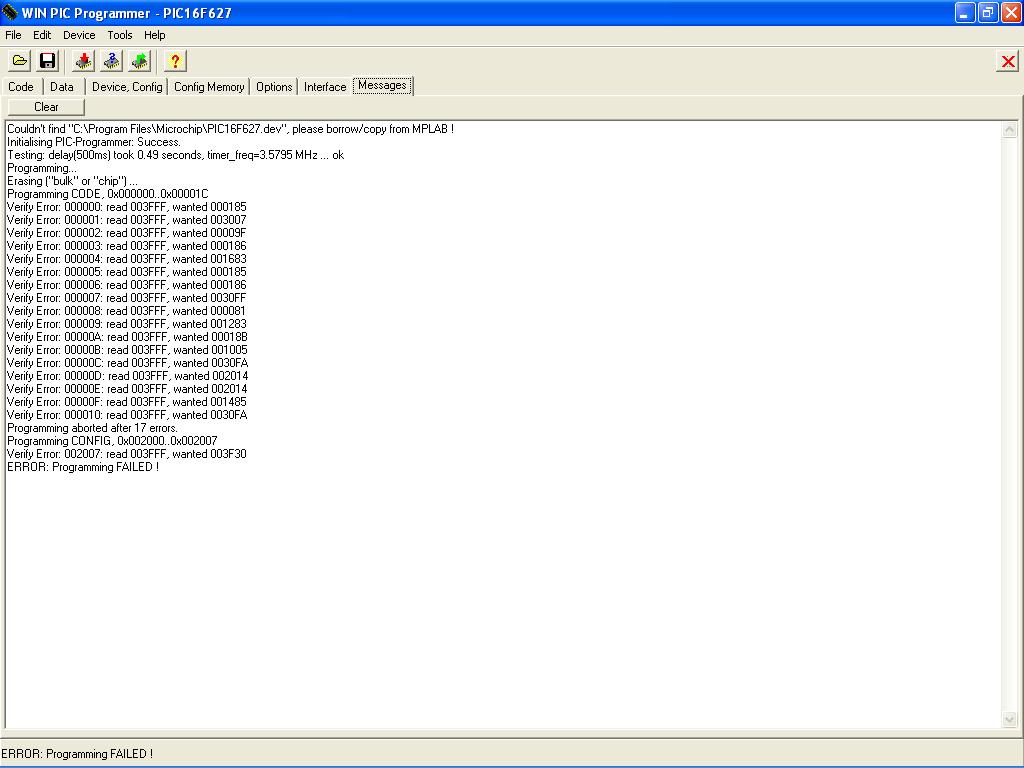Program device with the red arrow chip icon
The width and height of the screenshot is (1024, 768).
click(84, 61)
